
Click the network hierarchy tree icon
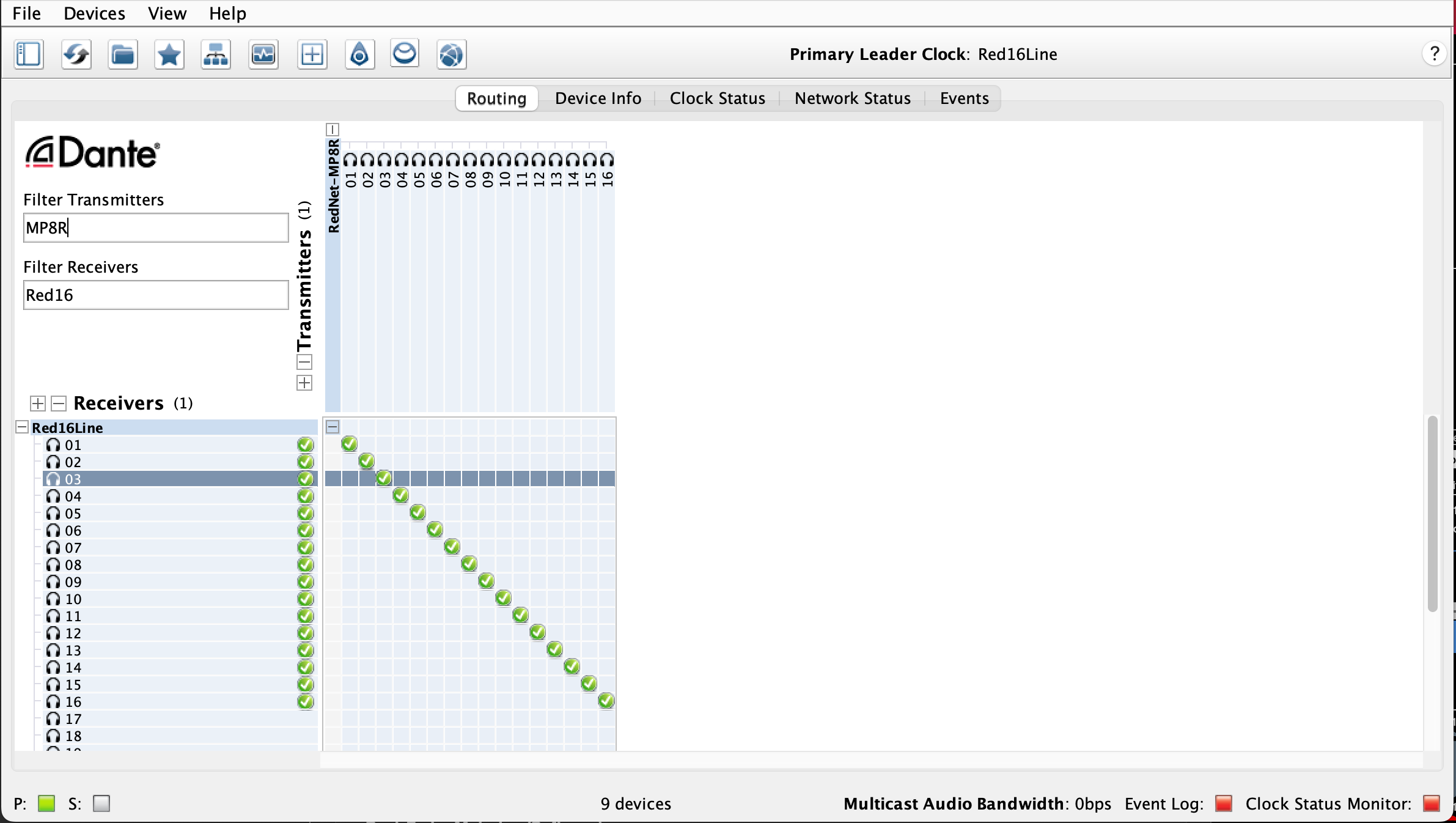pos(216,54)
